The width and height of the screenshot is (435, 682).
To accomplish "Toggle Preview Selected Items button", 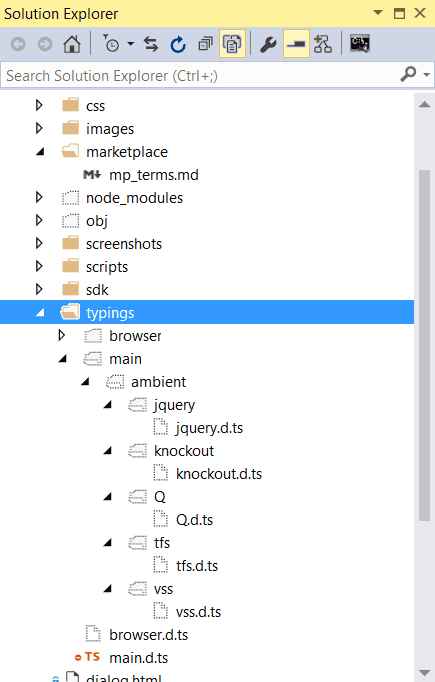I will [x=296, y=43].
